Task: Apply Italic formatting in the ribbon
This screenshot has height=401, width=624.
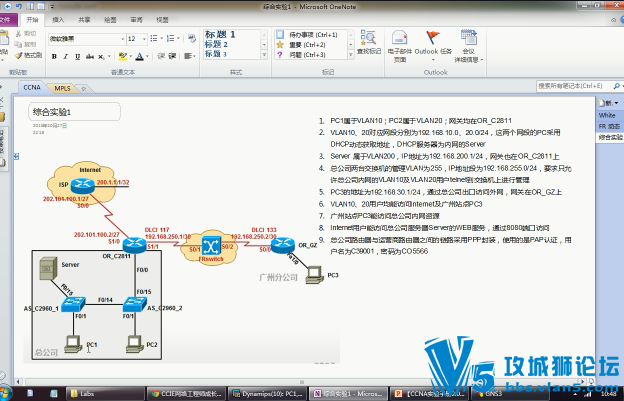Action: (x=63, y=54)
